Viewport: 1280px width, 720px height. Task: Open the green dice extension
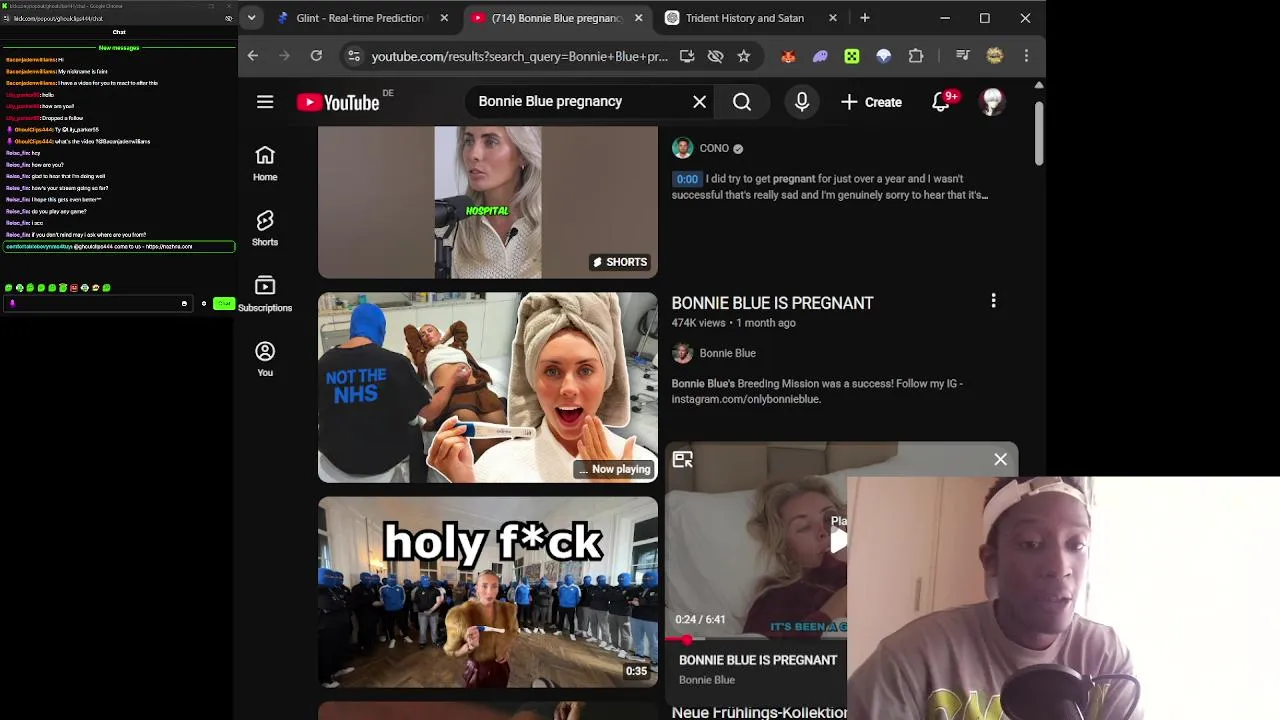point(852,56)
